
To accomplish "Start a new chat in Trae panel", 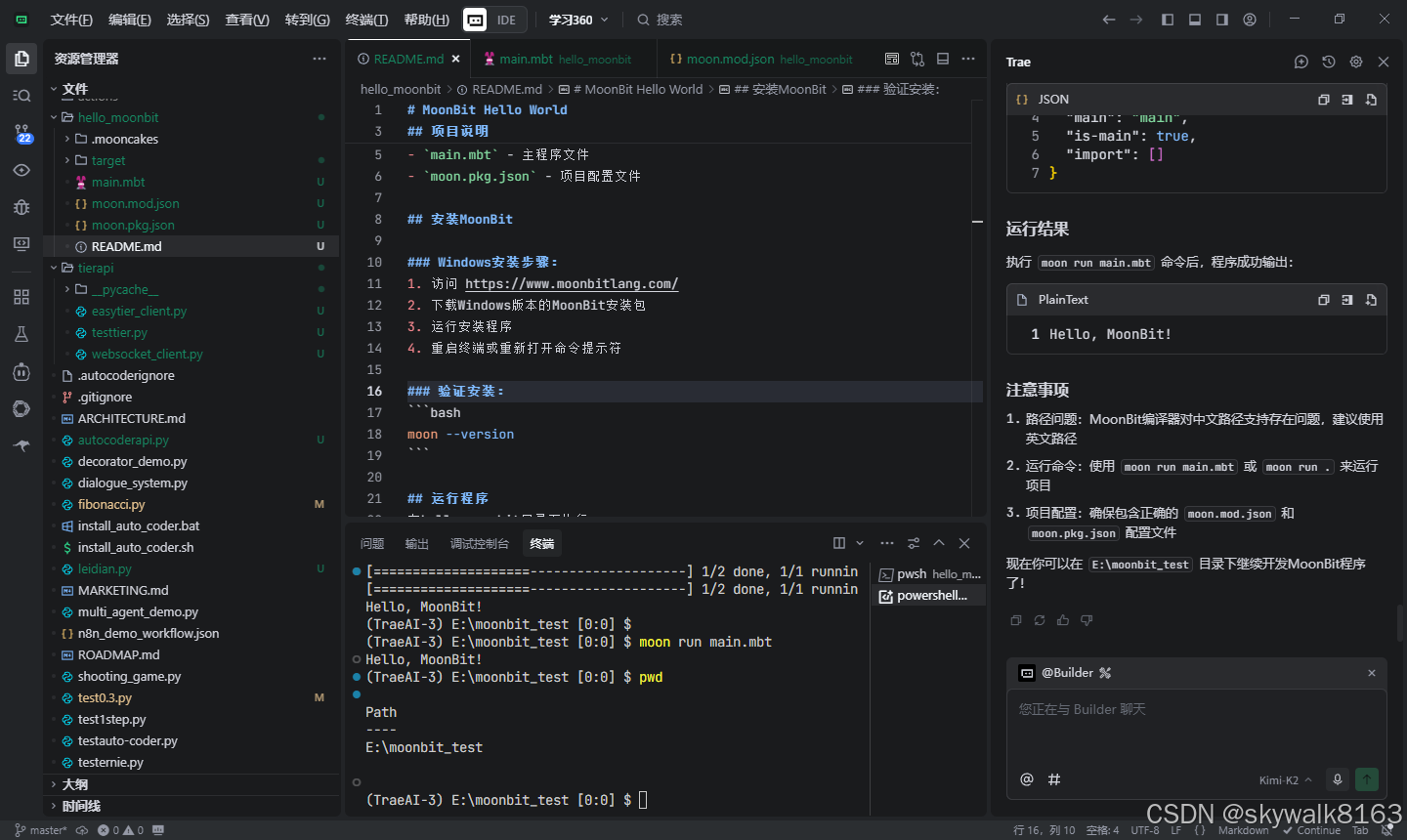I will (x=1301, y=62).
